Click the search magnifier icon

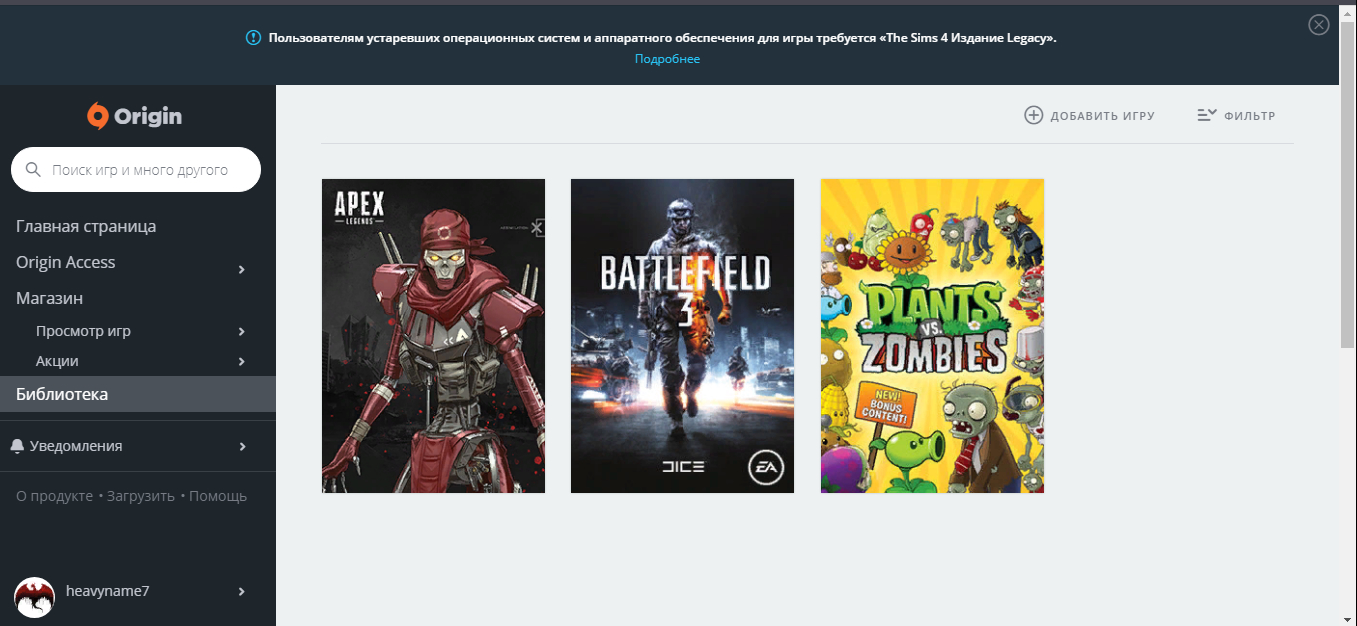[33, 170]
